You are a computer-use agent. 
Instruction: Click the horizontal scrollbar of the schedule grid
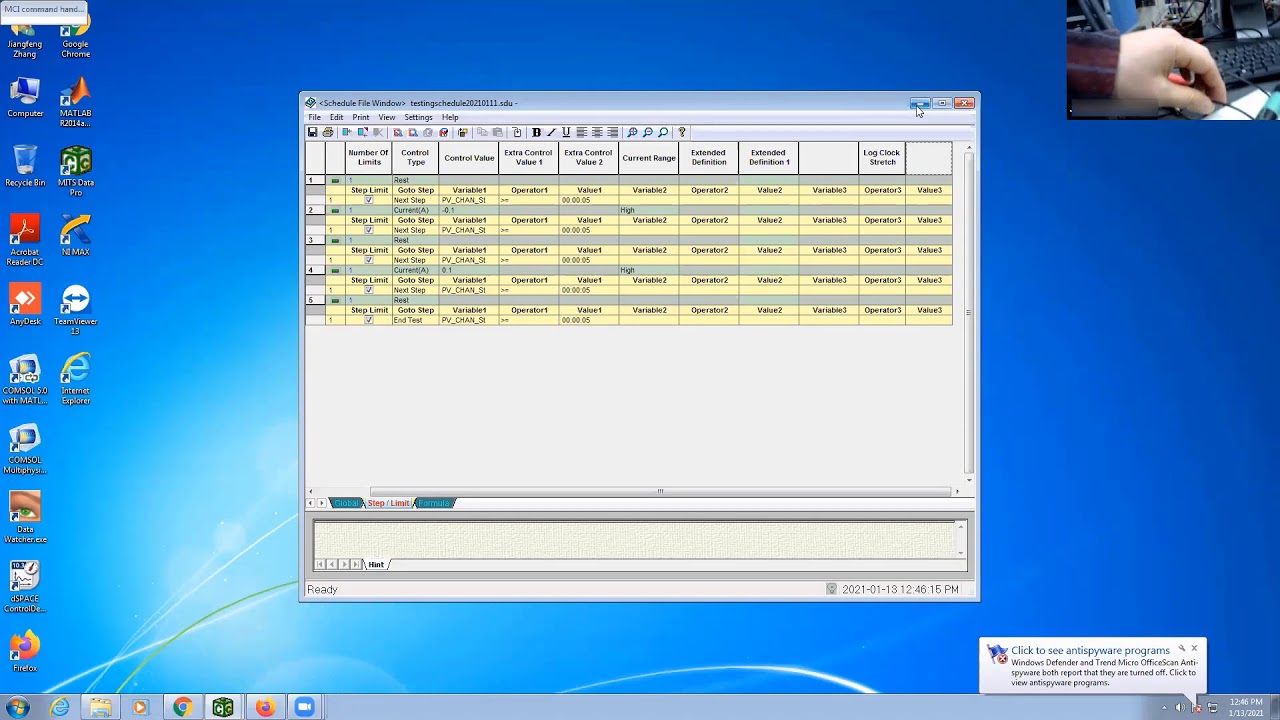pos(660,491)
